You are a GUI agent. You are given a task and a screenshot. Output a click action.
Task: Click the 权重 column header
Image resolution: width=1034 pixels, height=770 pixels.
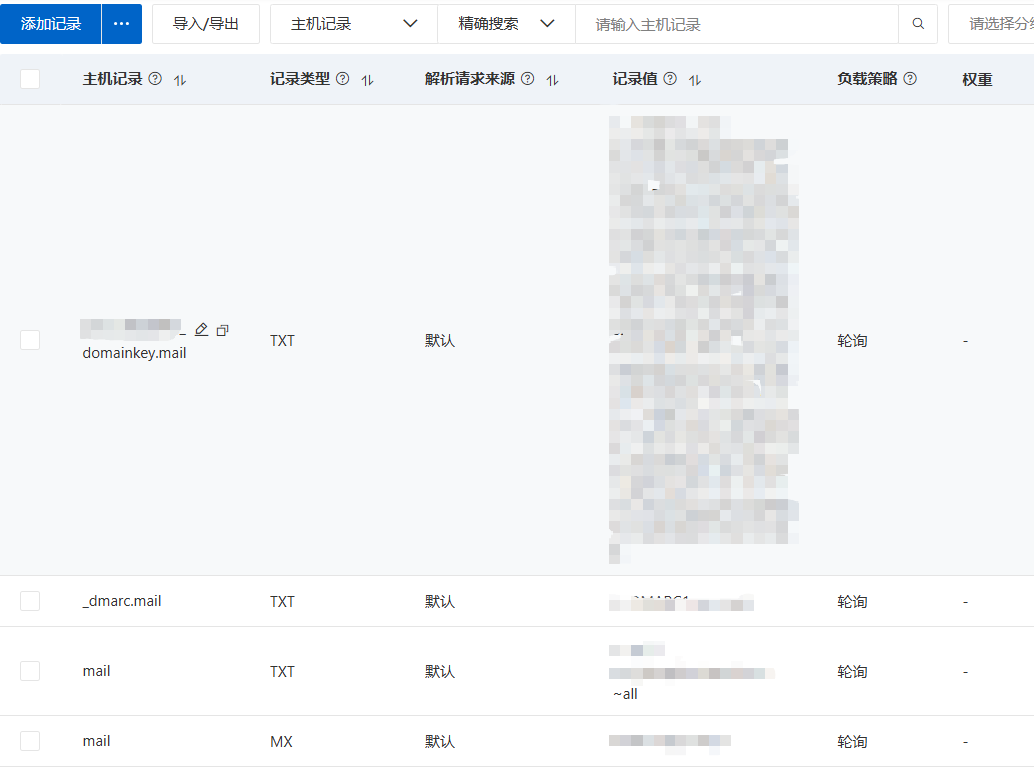pos(977,79)
